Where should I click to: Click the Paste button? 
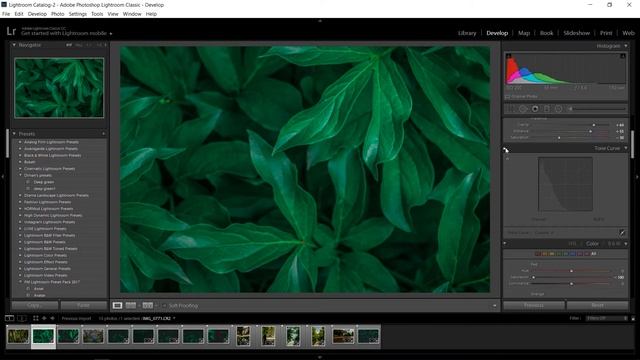point(83,305)
